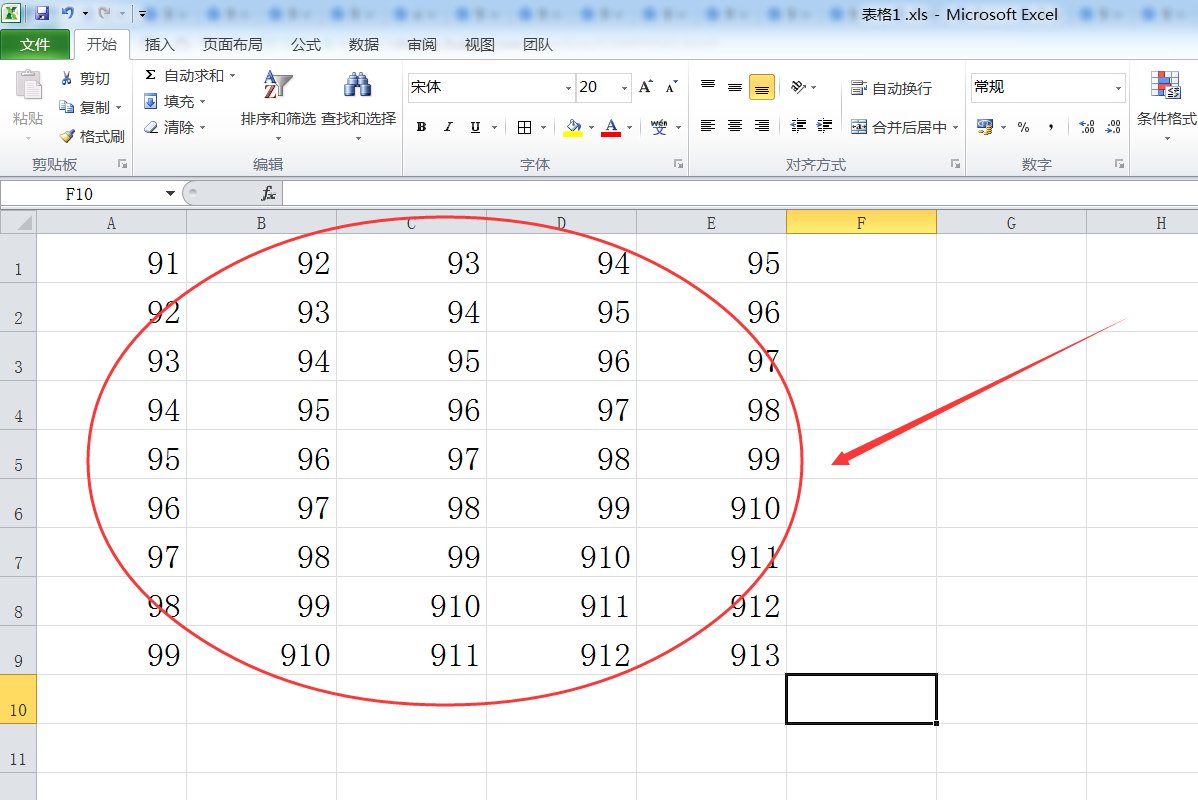
Task: Switch to the 插入 (Insert) ribbon tab
Action: pos(161,44)
